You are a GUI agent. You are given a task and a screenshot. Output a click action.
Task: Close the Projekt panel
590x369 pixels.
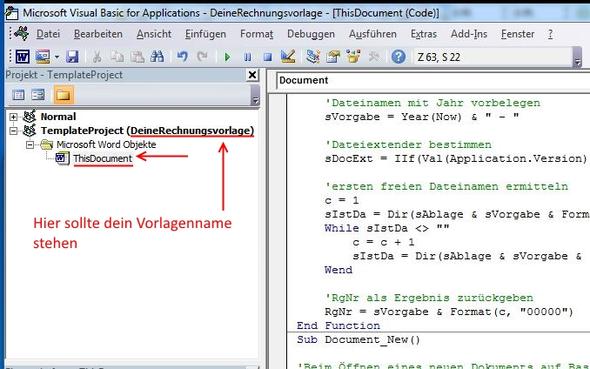(252, 75)
